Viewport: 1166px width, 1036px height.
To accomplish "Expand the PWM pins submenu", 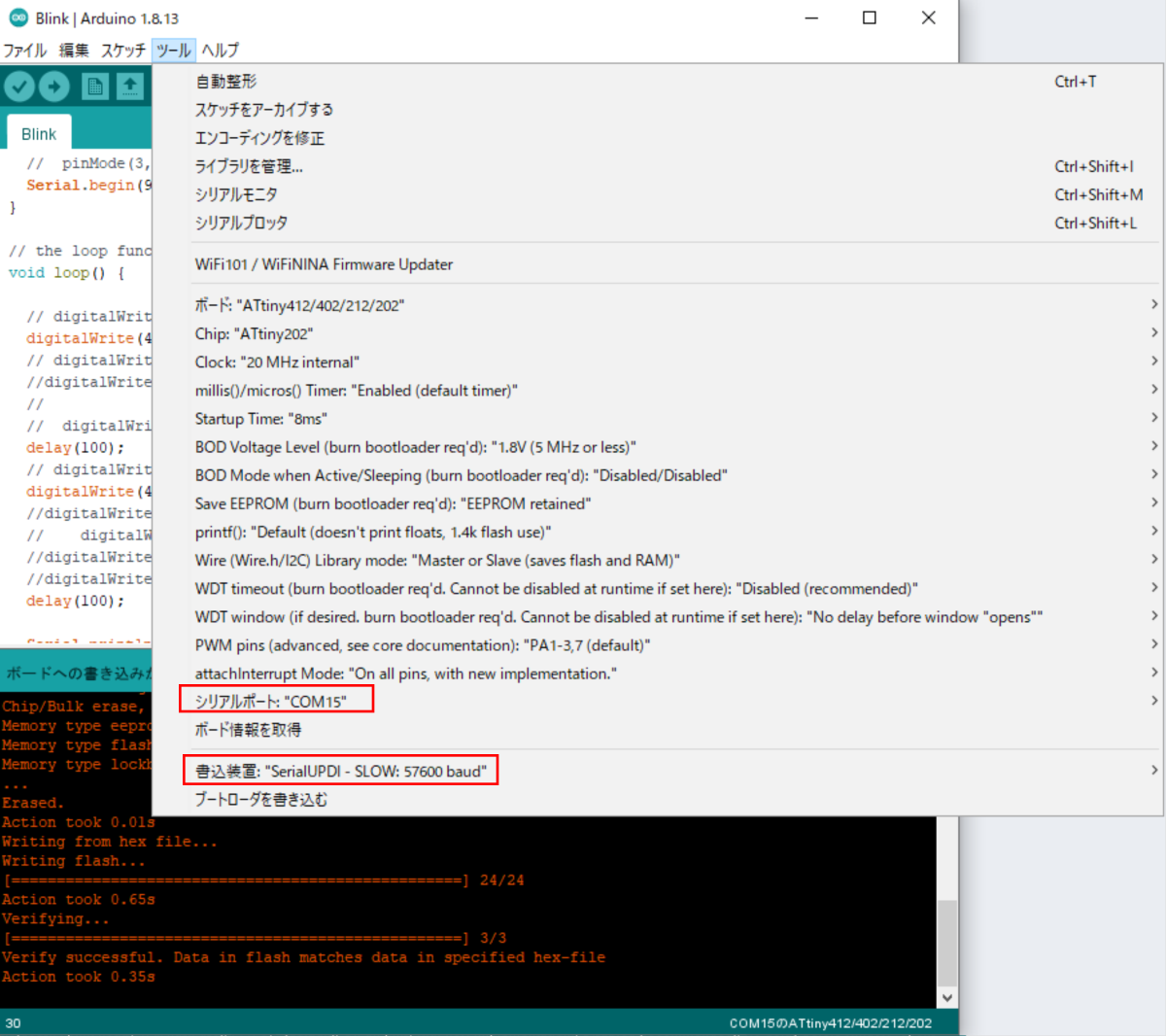I will (658, 645).
